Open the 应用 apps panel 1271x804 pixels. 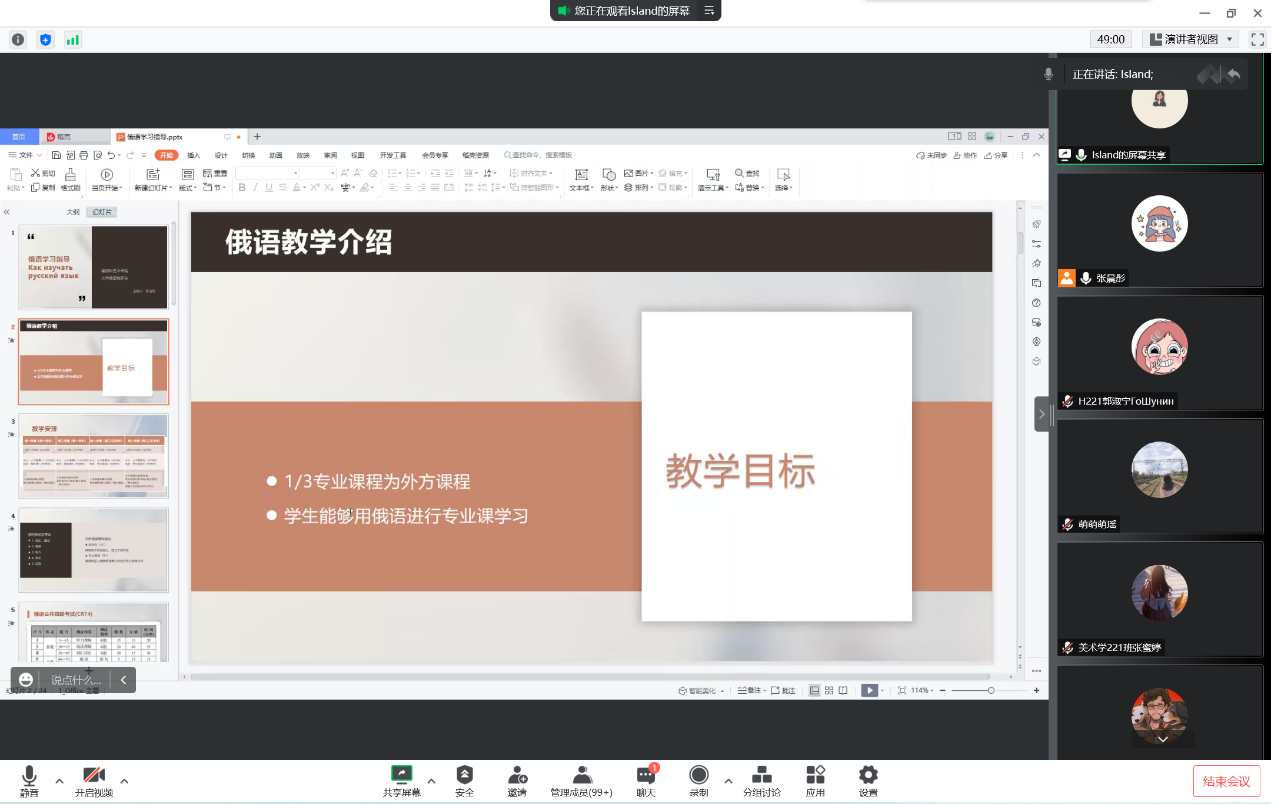(x=815, y=780)
